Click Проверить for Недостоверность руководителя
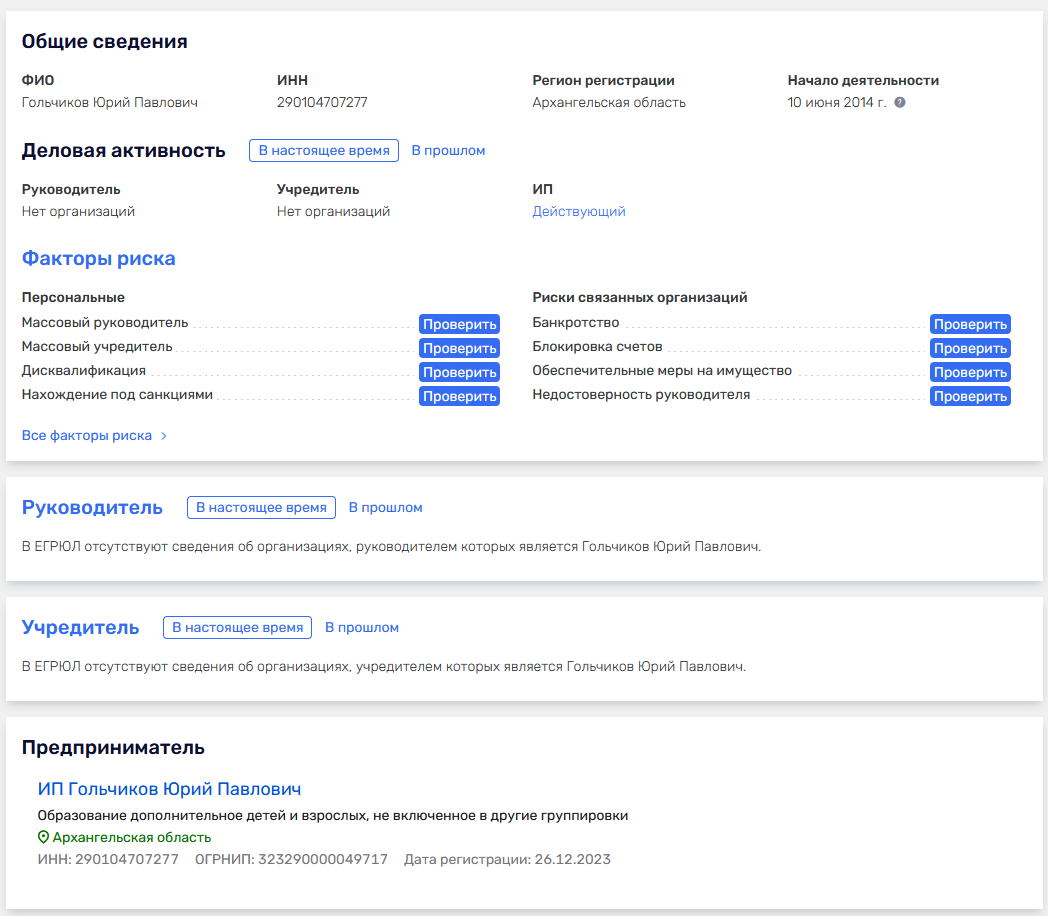1048x916 pixels. (x=970, y=395)
